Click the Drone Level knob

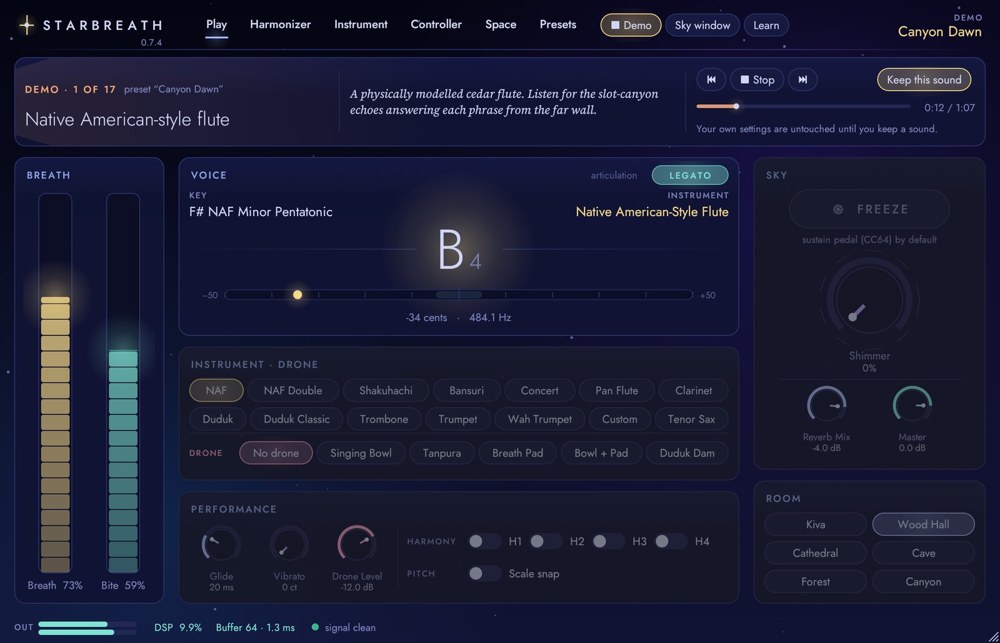(x=357, y=545)
